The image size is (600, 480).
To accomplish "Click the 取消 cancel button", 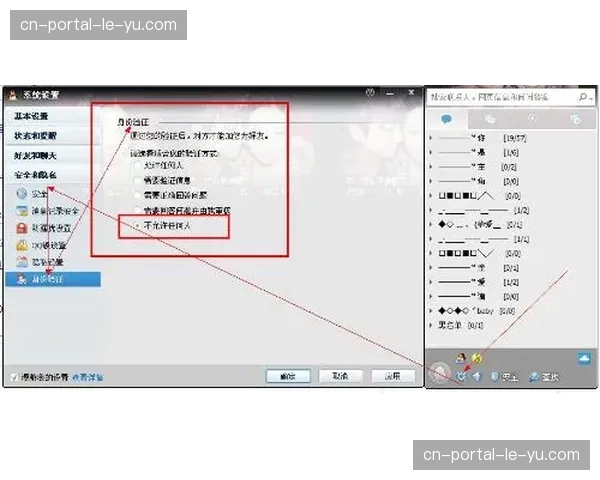I will pos(340,376).
